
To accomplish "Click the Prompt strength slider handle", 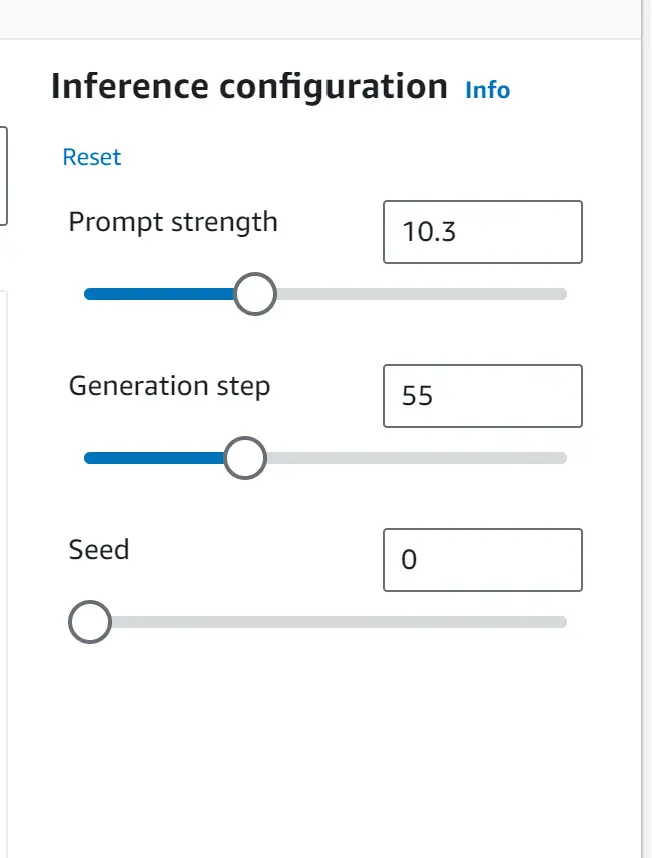I will point(255,294).
